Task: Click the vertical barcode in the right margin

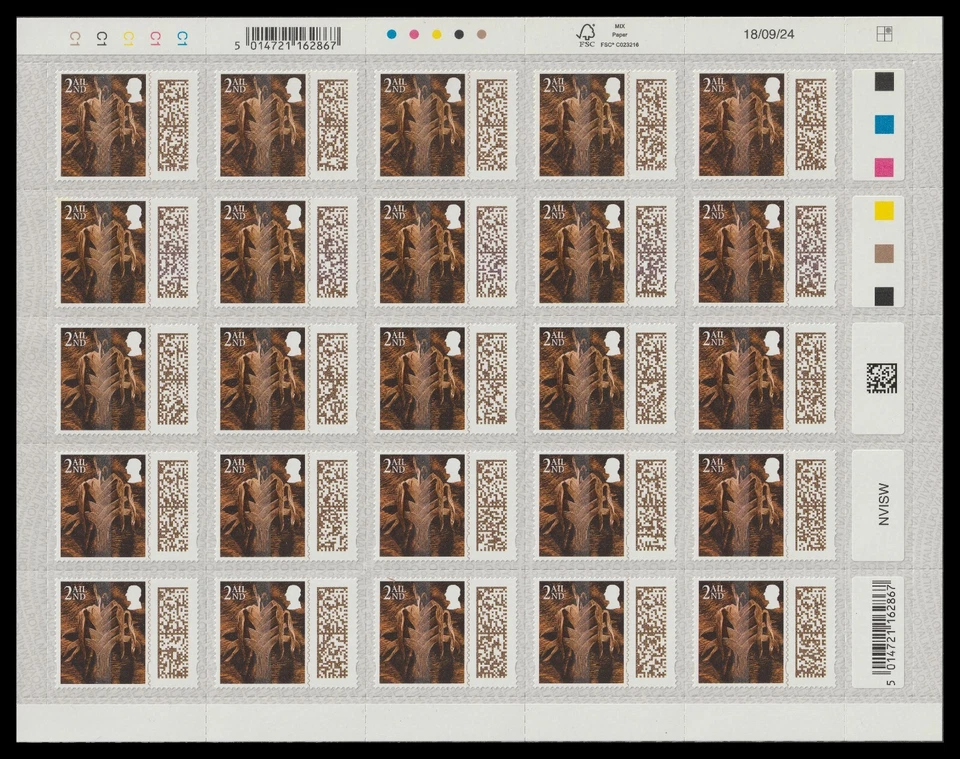Action: 882,630
